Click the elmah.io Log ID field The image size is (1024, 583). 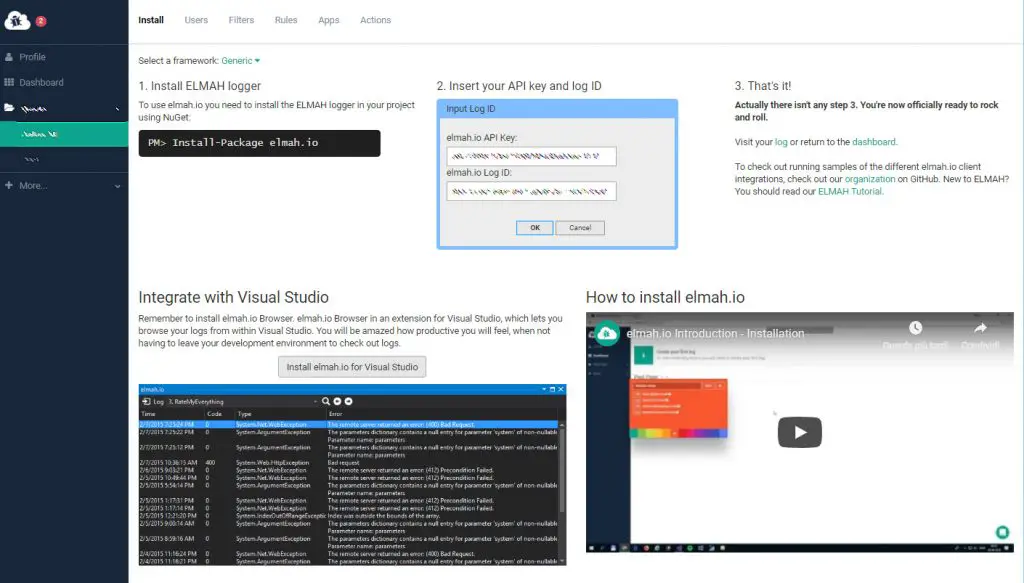[x=531, y=191]
